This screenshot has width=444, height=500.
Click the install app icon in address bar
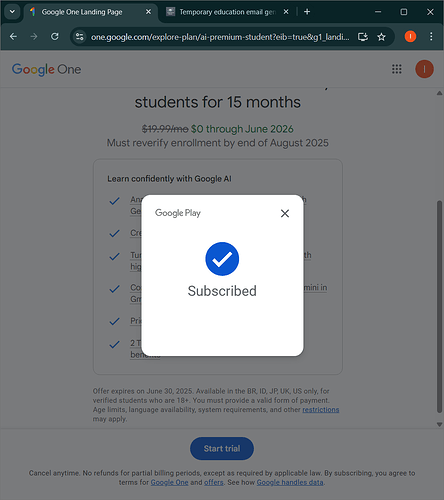[x=363, y=37]
